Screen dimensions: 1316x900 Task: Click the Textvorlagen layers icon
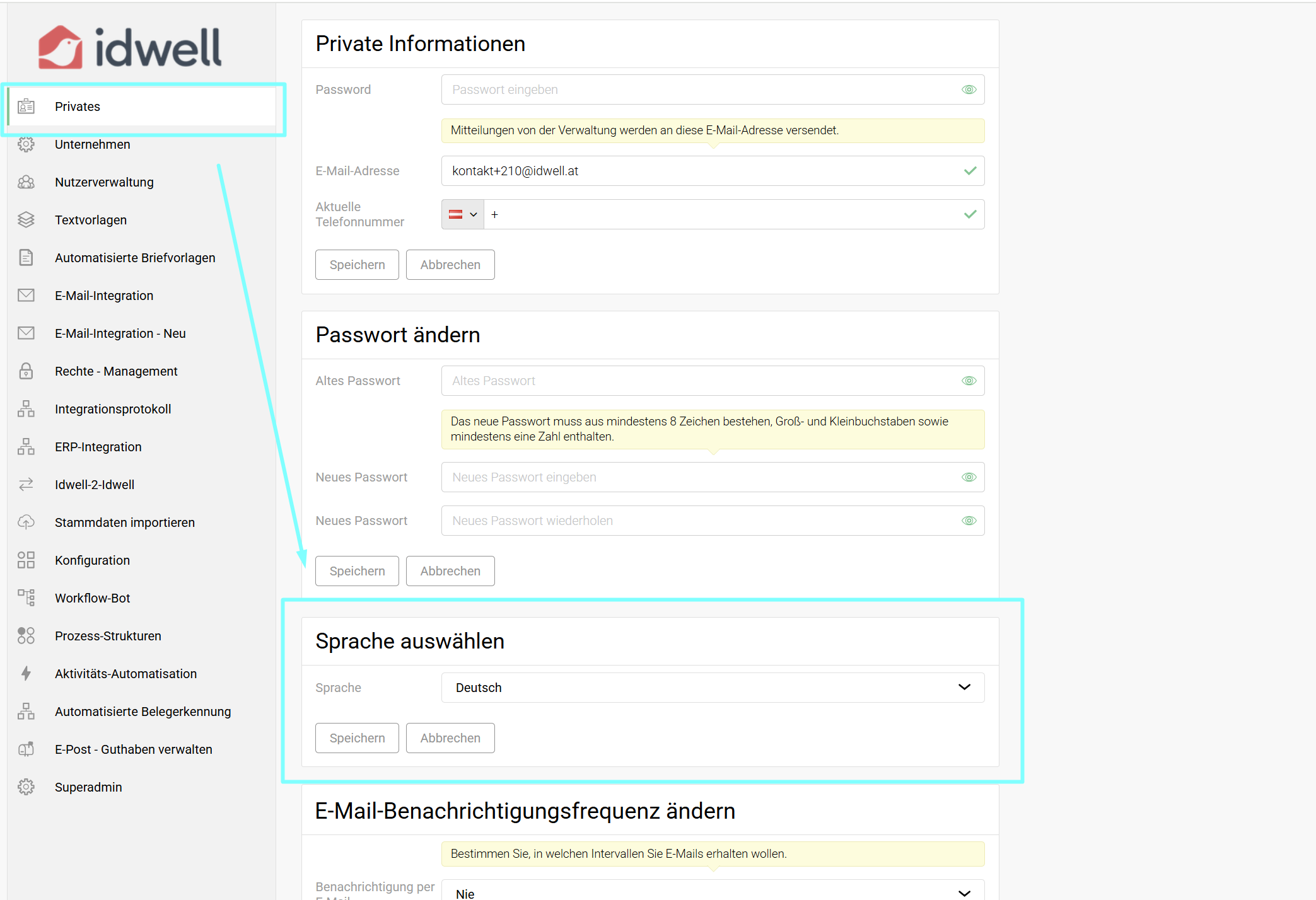(x=26, y=220)
